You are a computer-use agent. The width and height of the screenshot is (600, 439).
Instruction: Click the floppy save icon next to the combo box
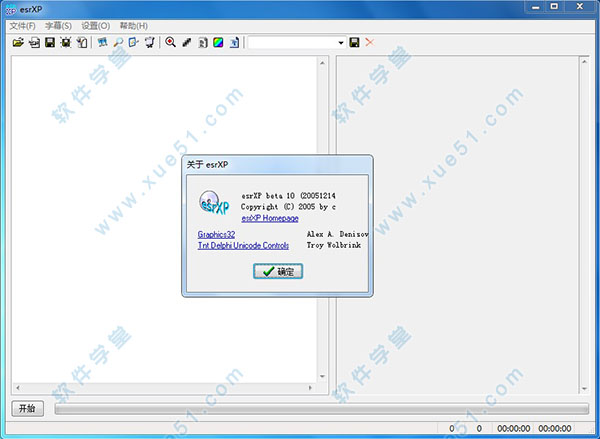354,42
